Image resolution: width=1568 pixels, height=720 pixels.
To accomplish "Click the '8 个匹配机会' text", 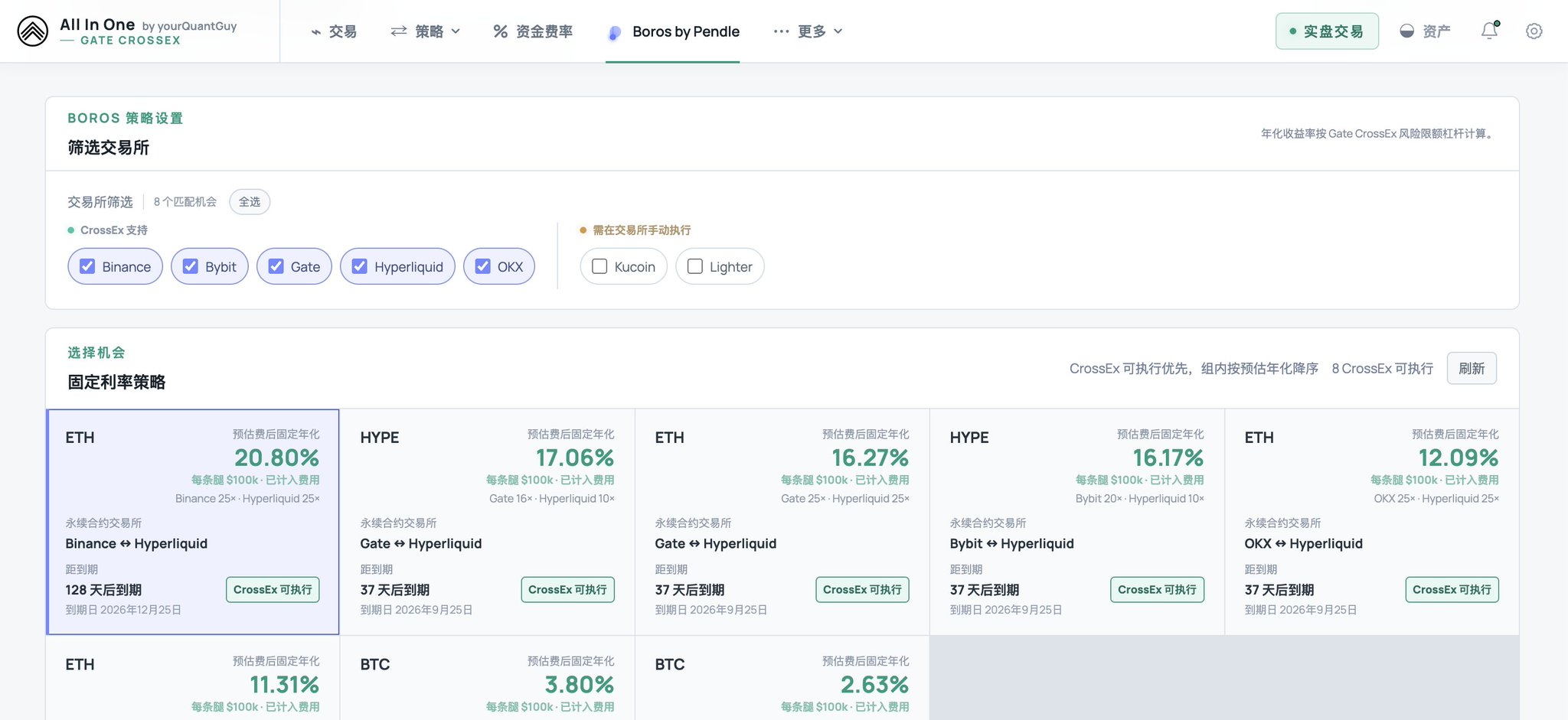I will pyautogui.click(x=185, y=202).
